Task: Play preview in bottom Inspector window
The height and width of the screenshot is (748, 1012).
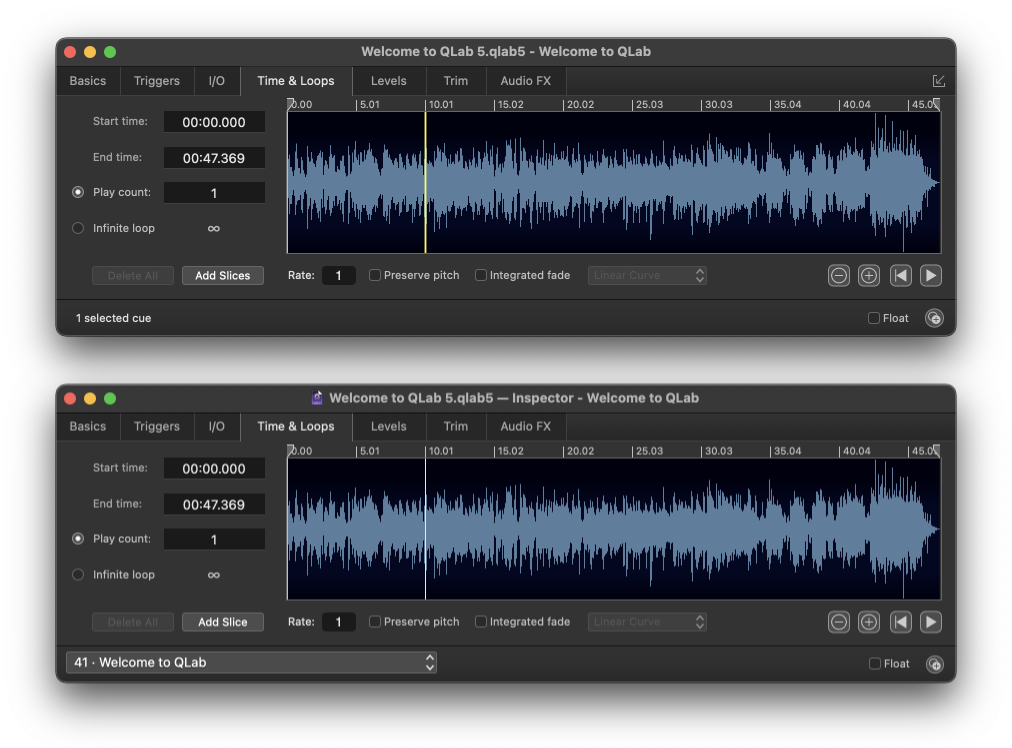Action: [x=931, y=622]
